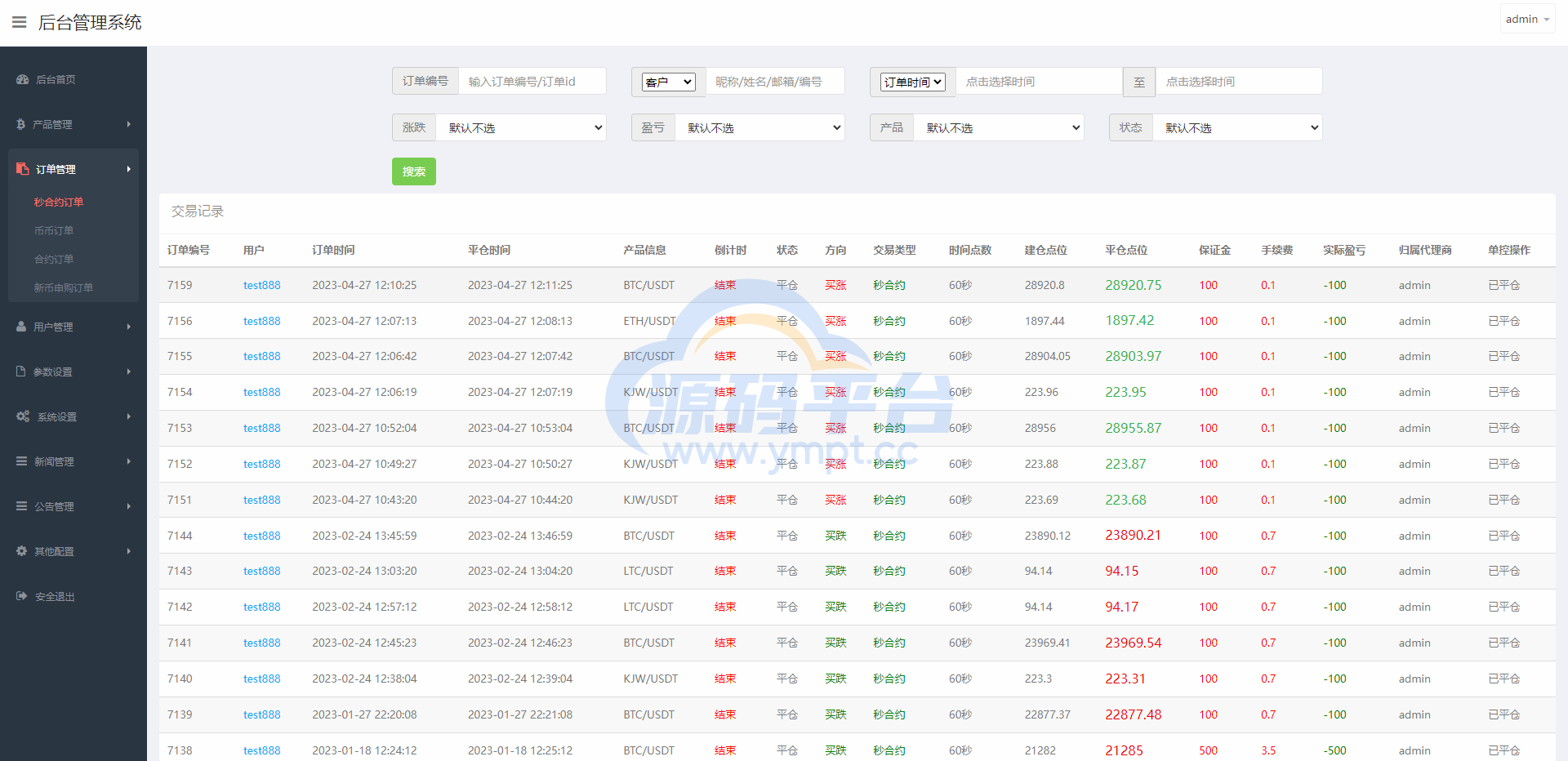Click the file icon beside 参数设置
Viewport: 1568px width, 761px height.
click(21, 372)
